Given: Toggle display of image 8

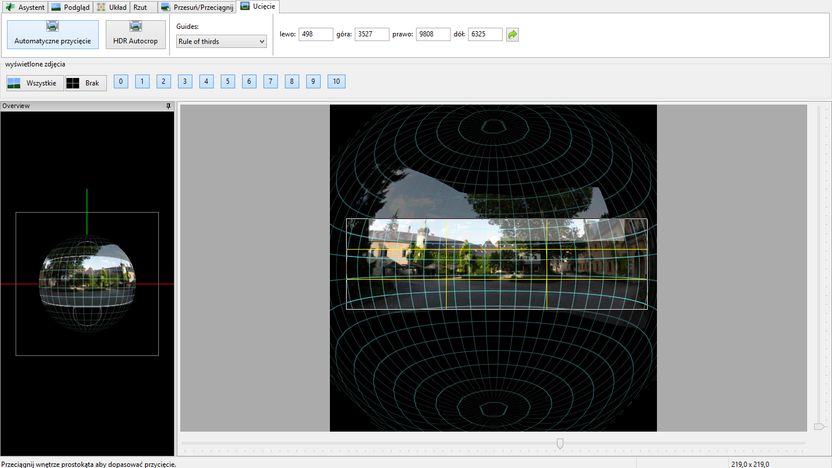Looking at the screenshot, I should 292,81.
